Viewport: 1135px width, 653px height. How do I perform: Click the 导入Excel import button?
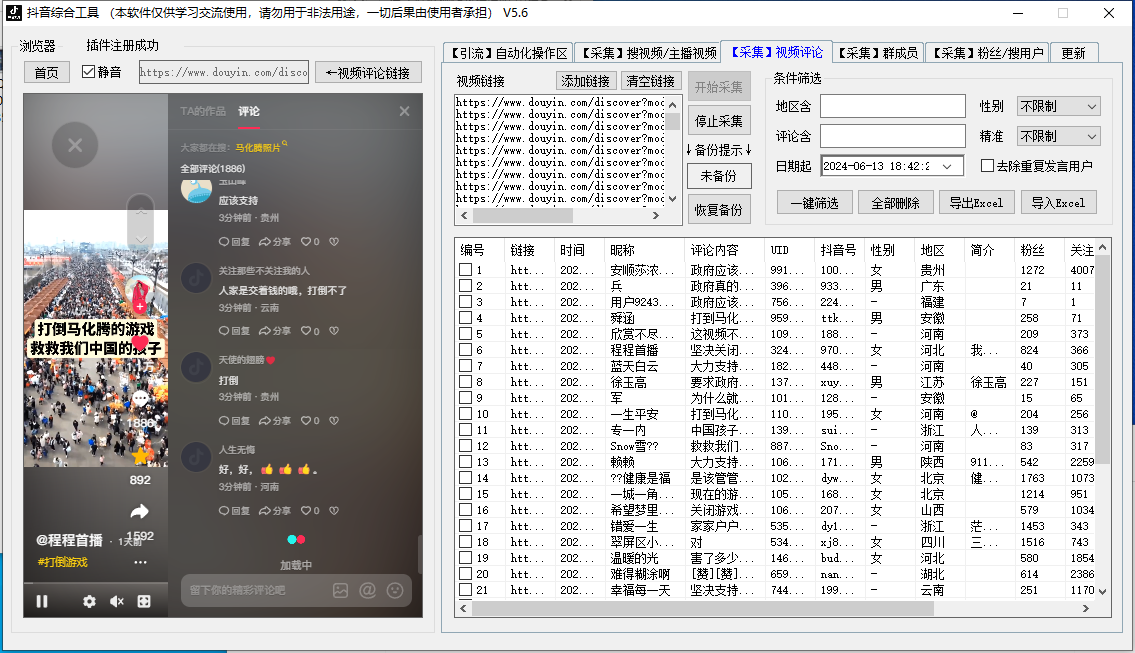pyautogui.click(x=1058, y=203)
